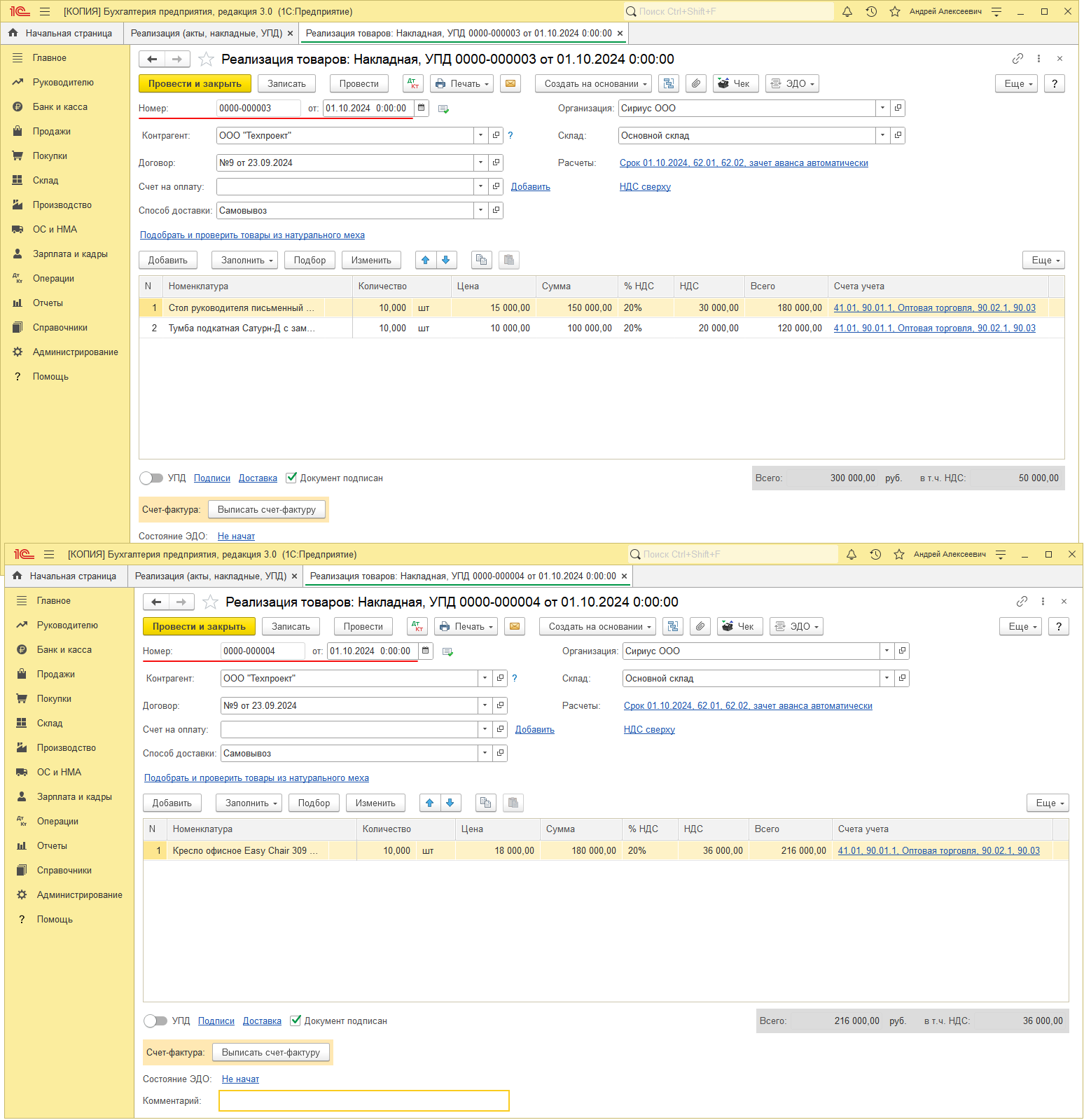Copy rows icon in top window table toolbar

482,260
